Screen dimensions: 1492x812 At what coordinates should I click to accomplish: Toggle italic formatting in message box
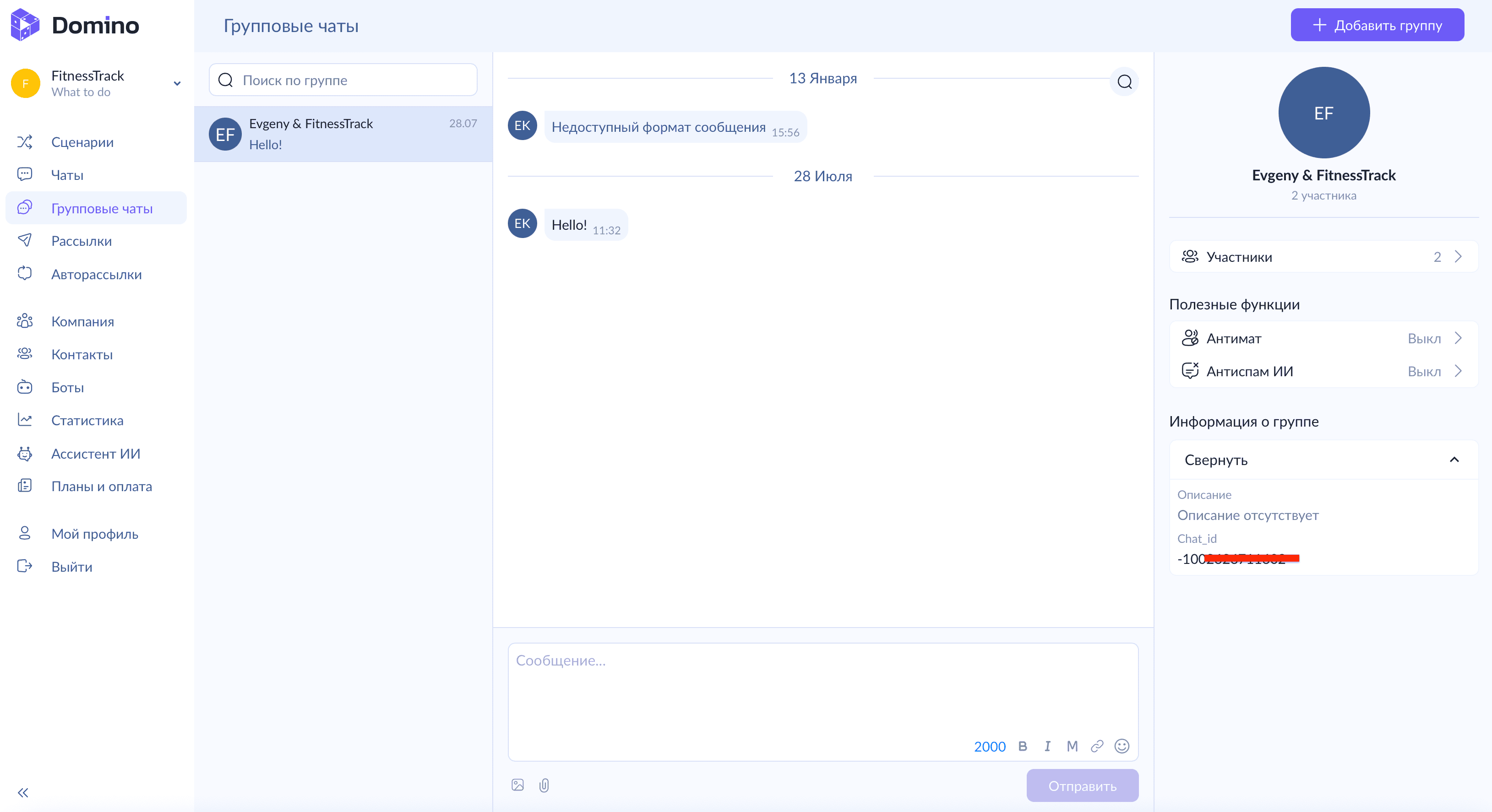(x=1047, y=746)
